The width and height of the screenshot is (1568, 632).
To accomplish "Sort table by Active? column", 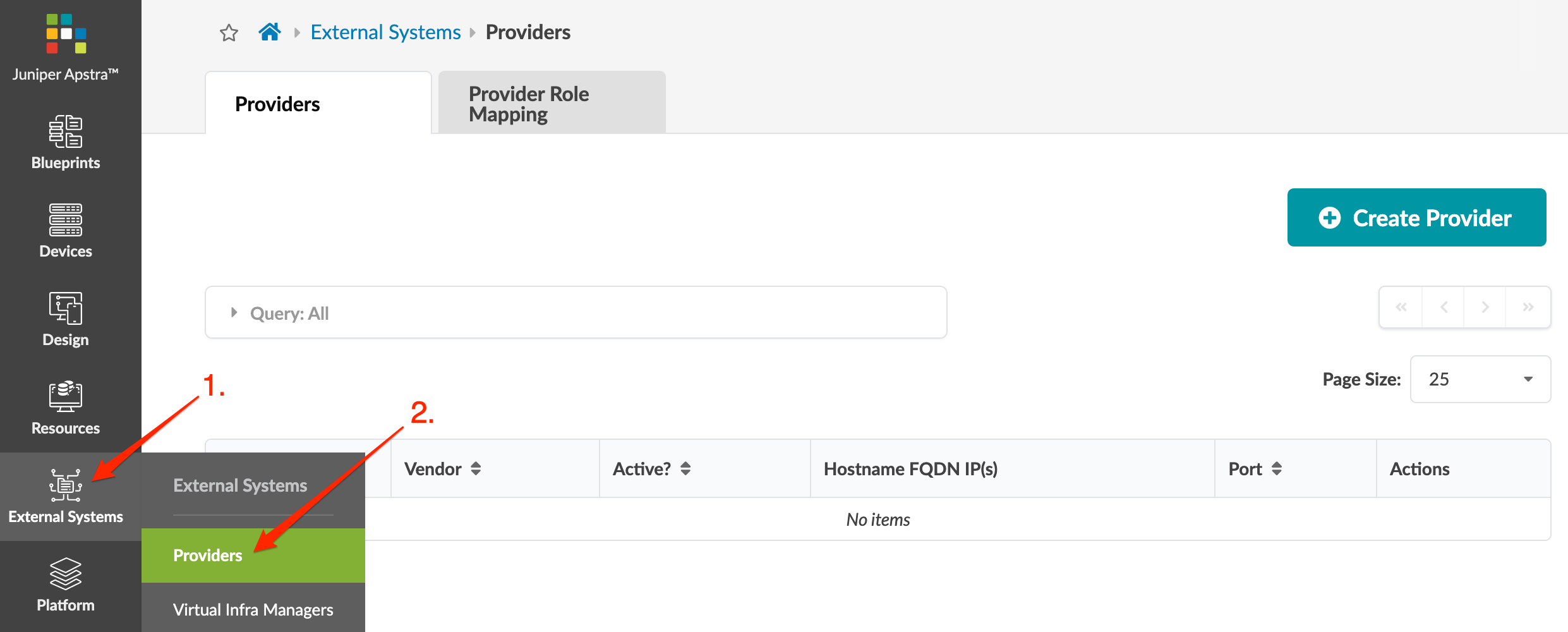I will [x=685, y=469].
